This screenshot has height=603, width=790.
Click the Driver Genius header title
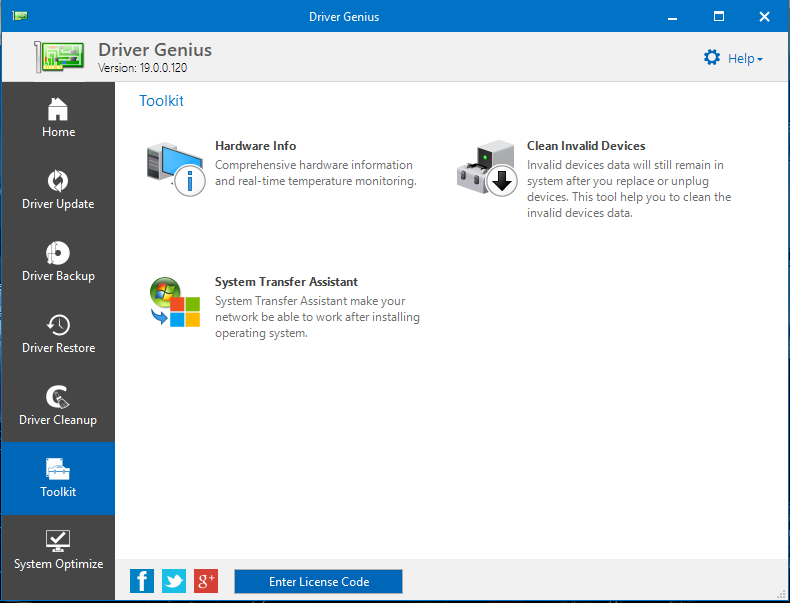[155, 50]
